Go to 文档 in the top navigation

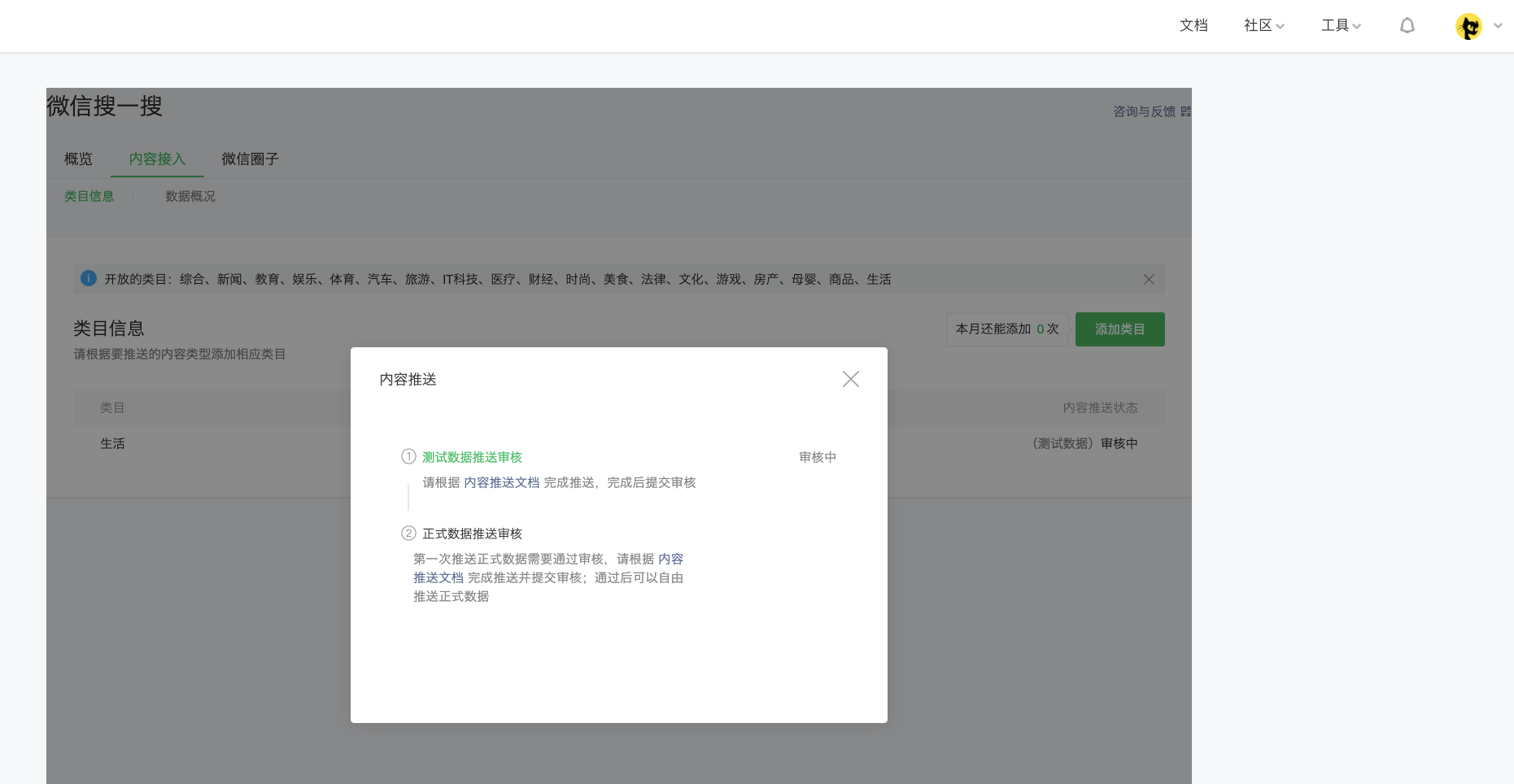pos(1193,26)
